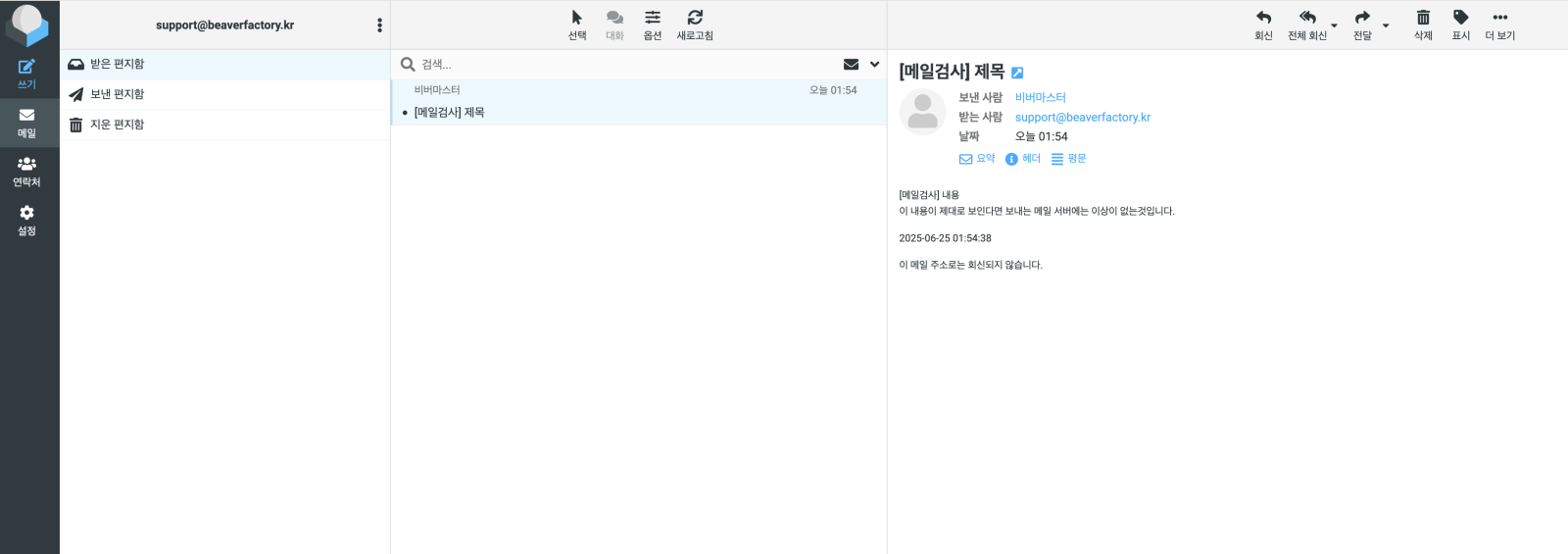Open the settings (설정) gear

coord(26,221)
